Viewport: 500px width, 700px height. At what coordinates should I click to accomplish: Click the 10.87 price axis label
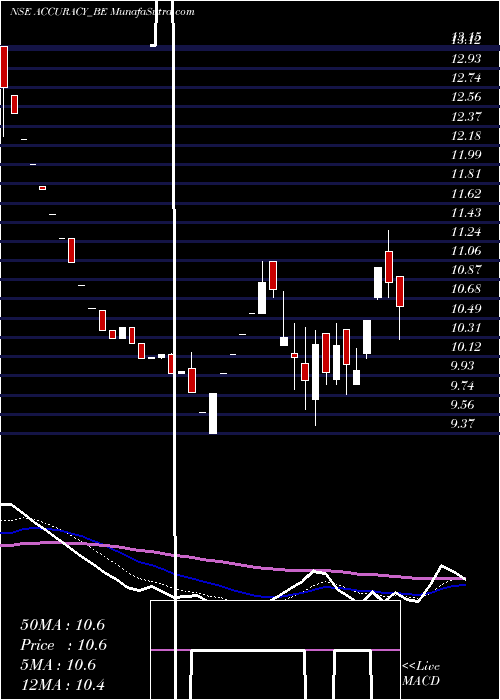[466, 270]
